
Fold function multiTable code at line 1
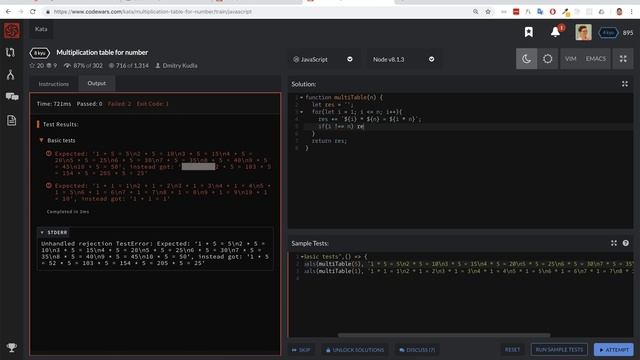[x=301, y=98]
